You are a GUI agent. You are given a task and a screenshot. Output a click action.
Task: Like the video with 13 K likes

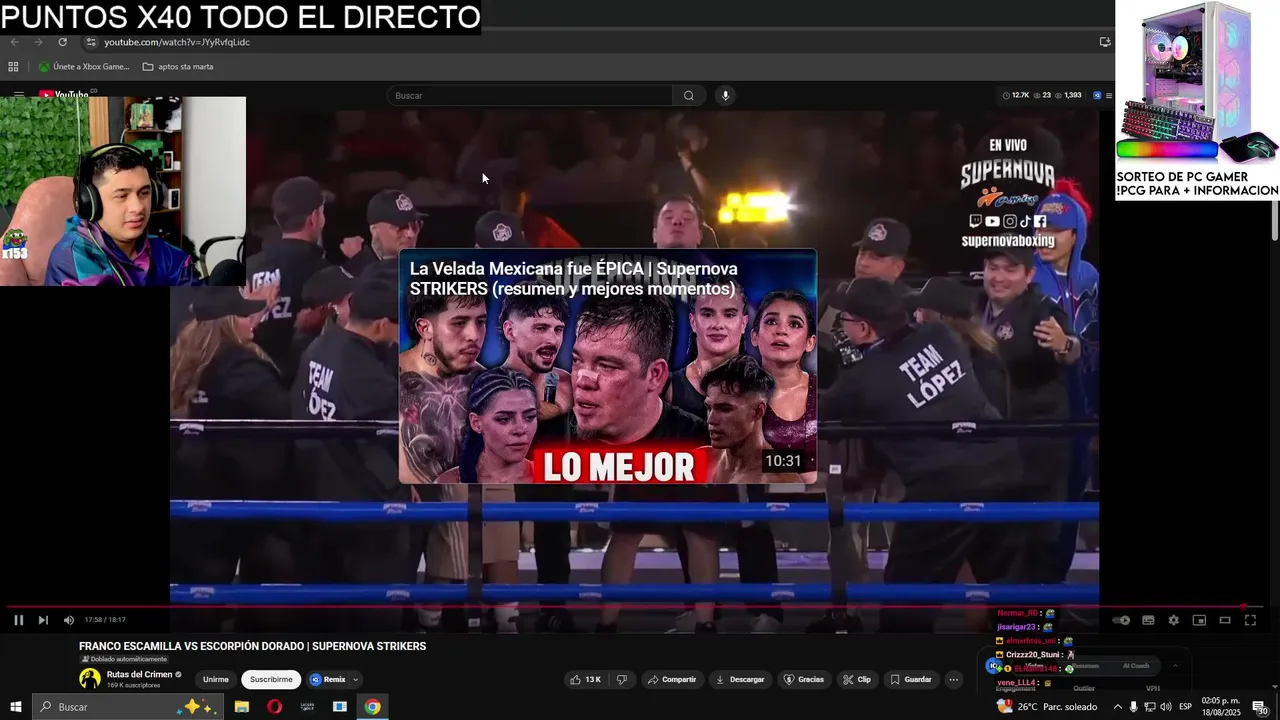pyautogui.click(x=585, y=679)
